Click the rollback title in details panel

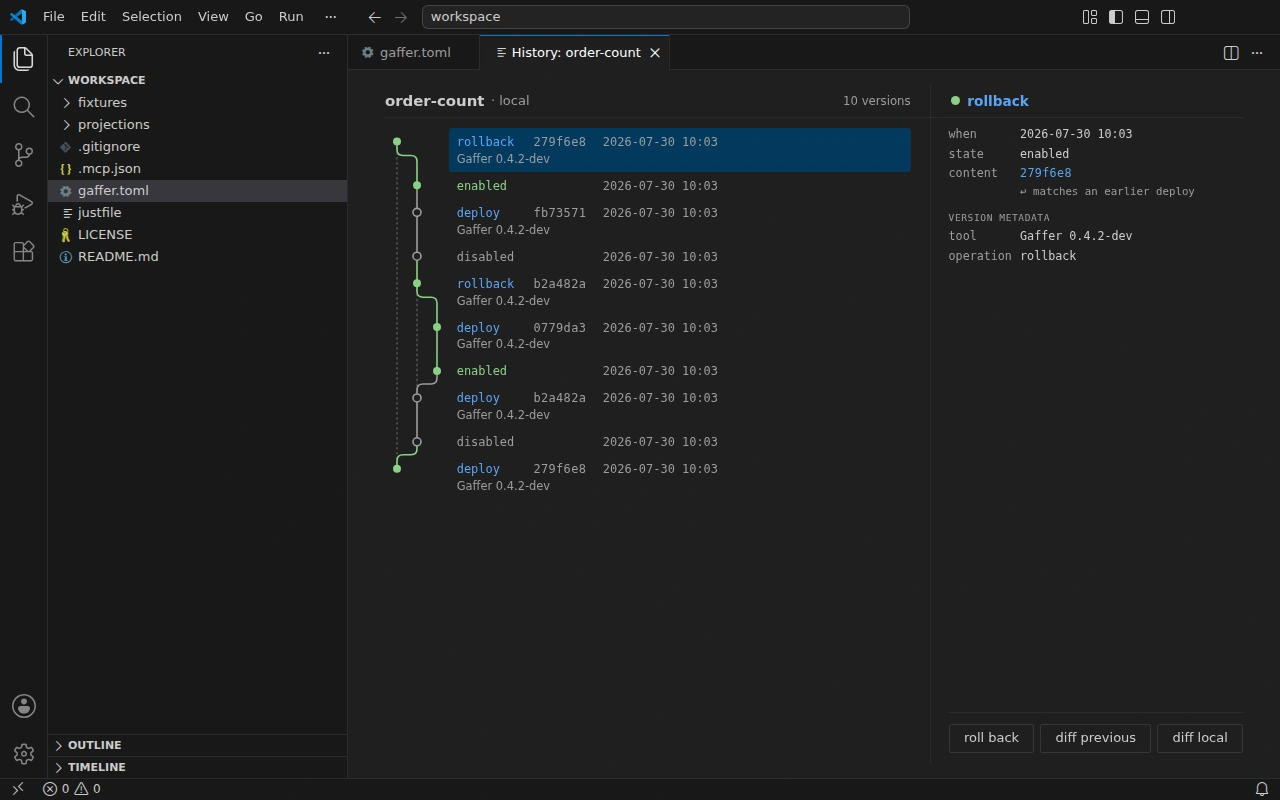point(997,101)
